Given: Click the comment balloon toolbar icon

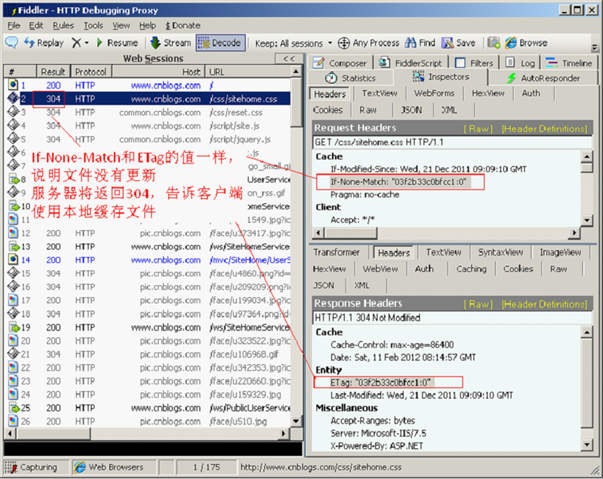Looking at the screenshot, I should (12, 42).
